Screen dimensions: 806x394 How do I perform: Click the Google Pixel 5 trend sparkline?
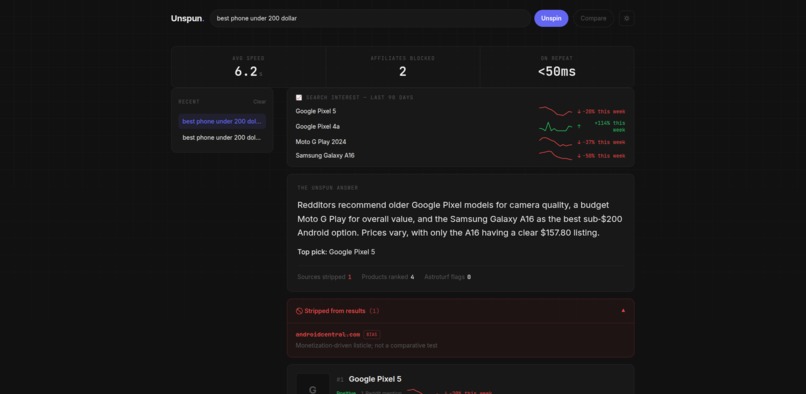[x=555, y=111]
